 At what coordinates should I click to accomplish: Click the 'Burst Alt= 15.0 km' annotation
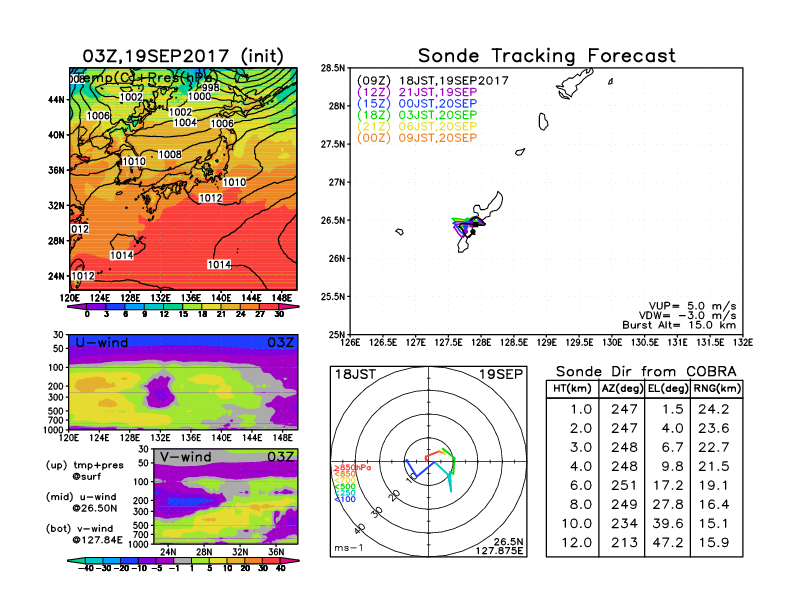679,325
